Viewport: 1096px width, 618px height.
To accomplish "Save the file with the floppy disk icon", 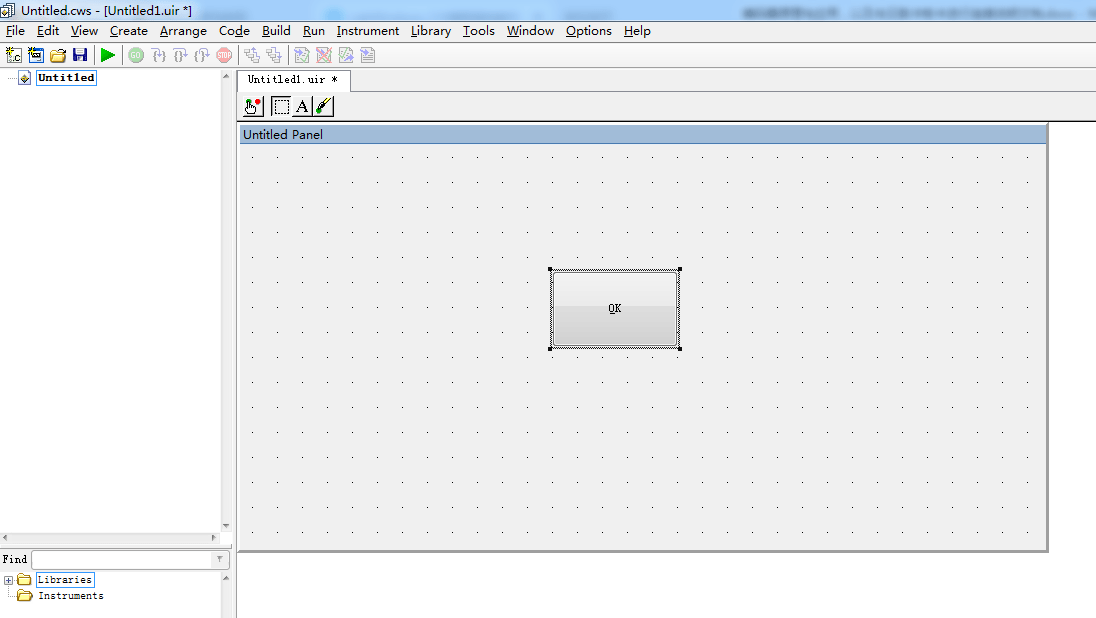I will tap(80, 55).
